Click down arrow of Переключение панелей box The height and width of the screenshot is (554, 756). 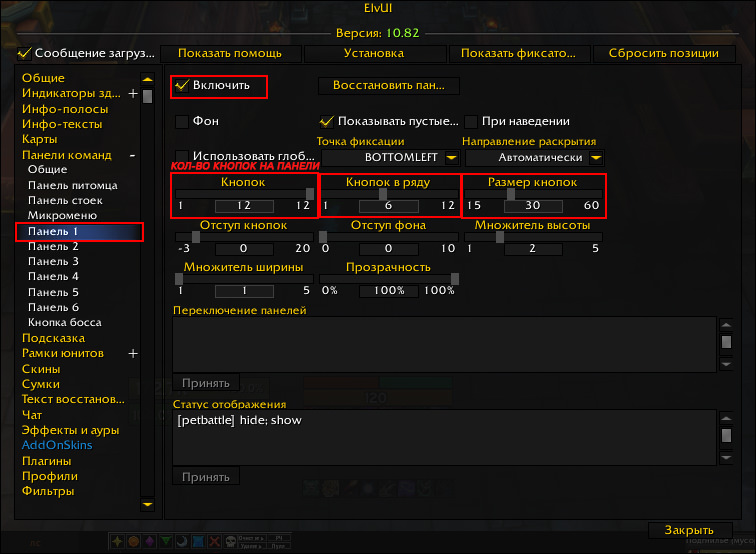coord(726,365)
